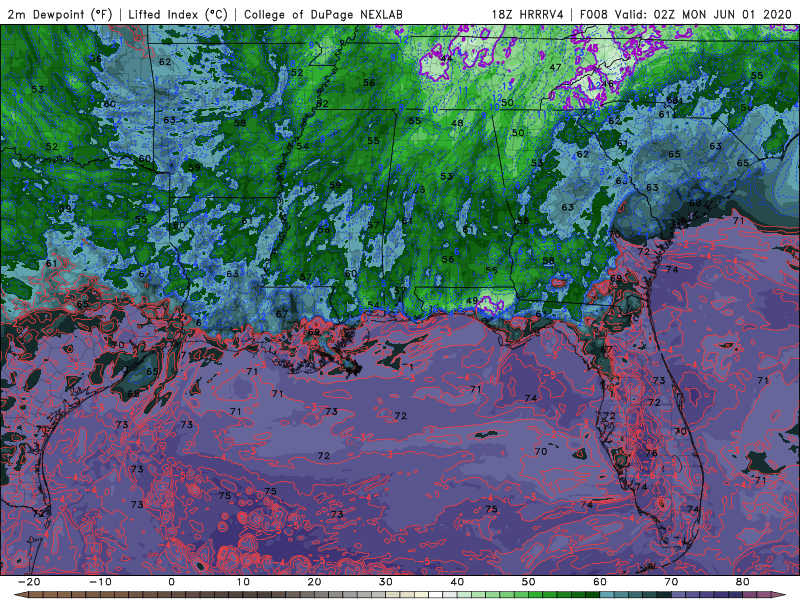Click the '2m Dewpoint (°F)' title text

[x=60, y=14]
